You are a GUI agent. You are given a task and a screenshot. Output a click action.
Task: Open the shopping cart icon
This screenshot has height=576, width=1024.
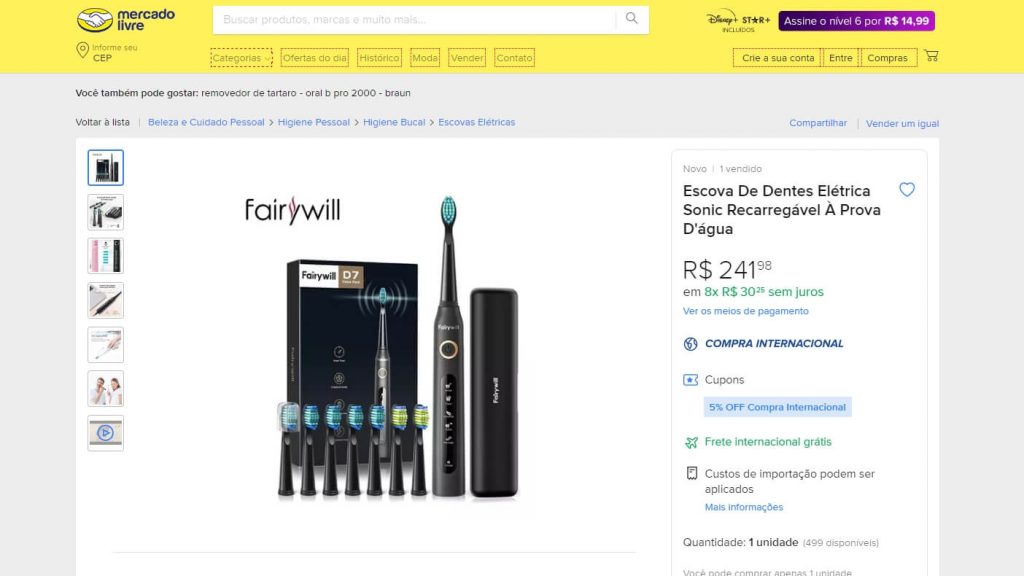(x=931, y=56)
